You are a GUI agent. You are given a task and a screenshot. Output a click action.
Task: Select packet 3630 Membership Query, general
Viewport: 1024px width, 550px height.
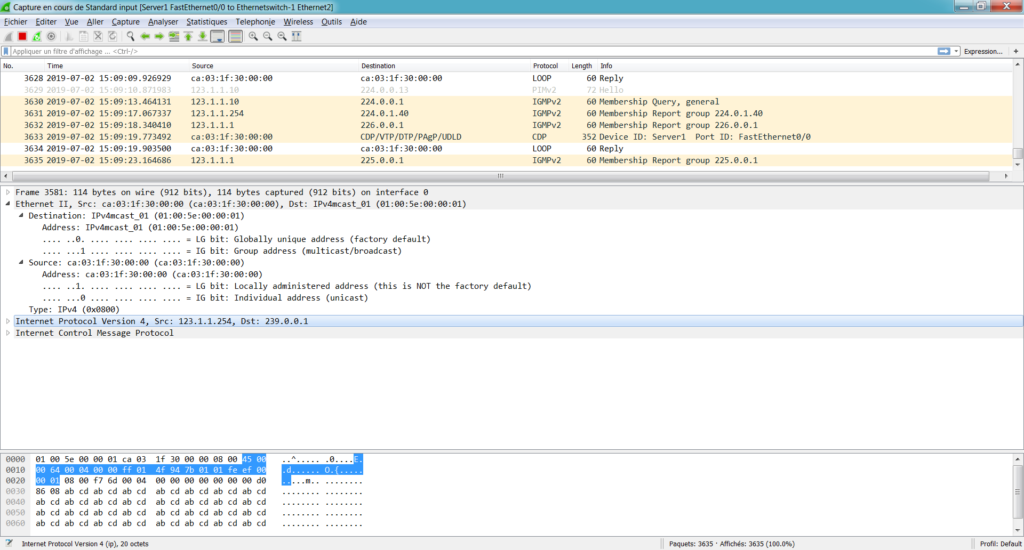507,102
